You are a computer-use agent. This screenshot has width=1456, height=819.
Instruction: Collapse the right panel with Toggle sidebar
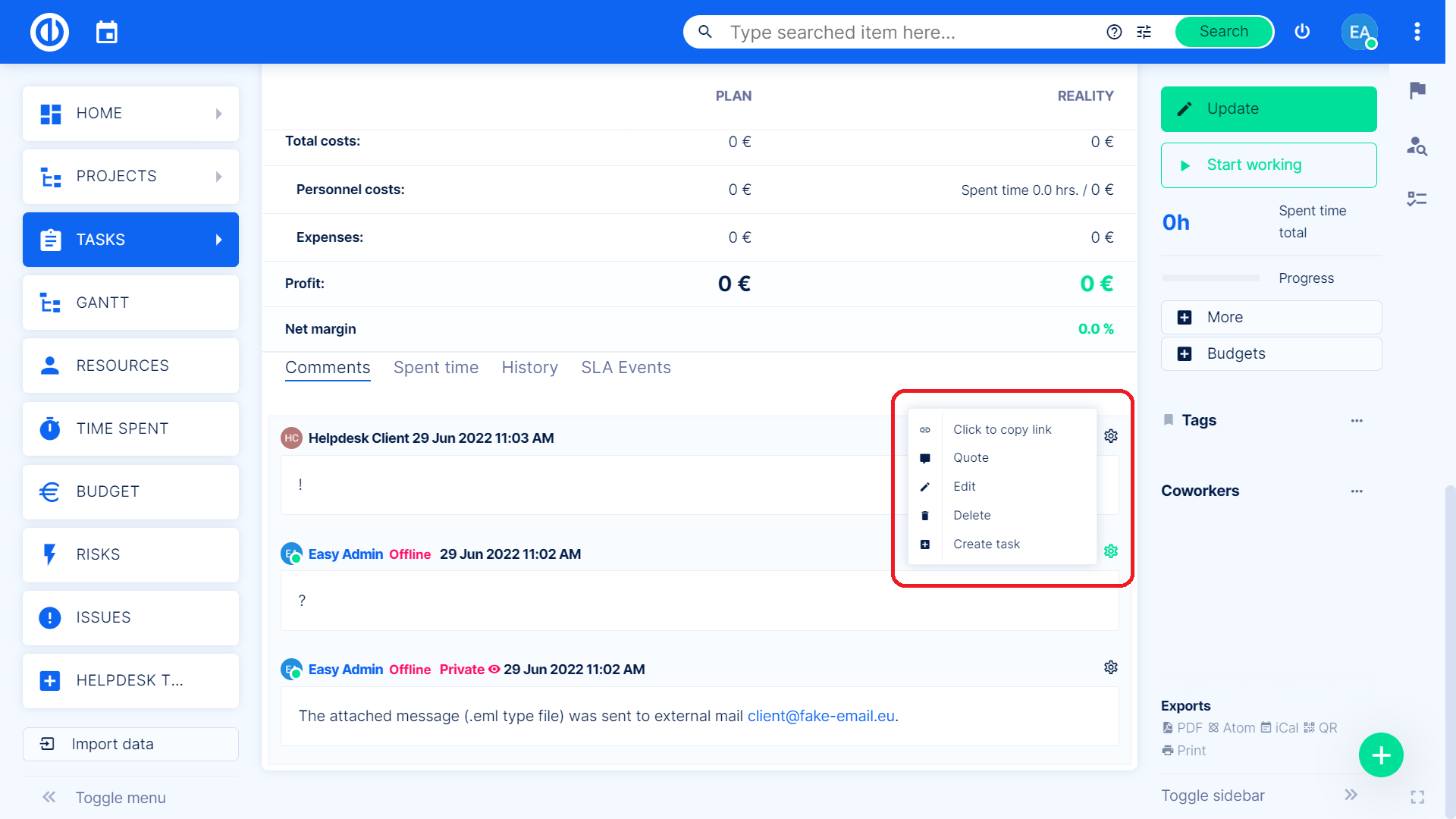(1259, 795)
